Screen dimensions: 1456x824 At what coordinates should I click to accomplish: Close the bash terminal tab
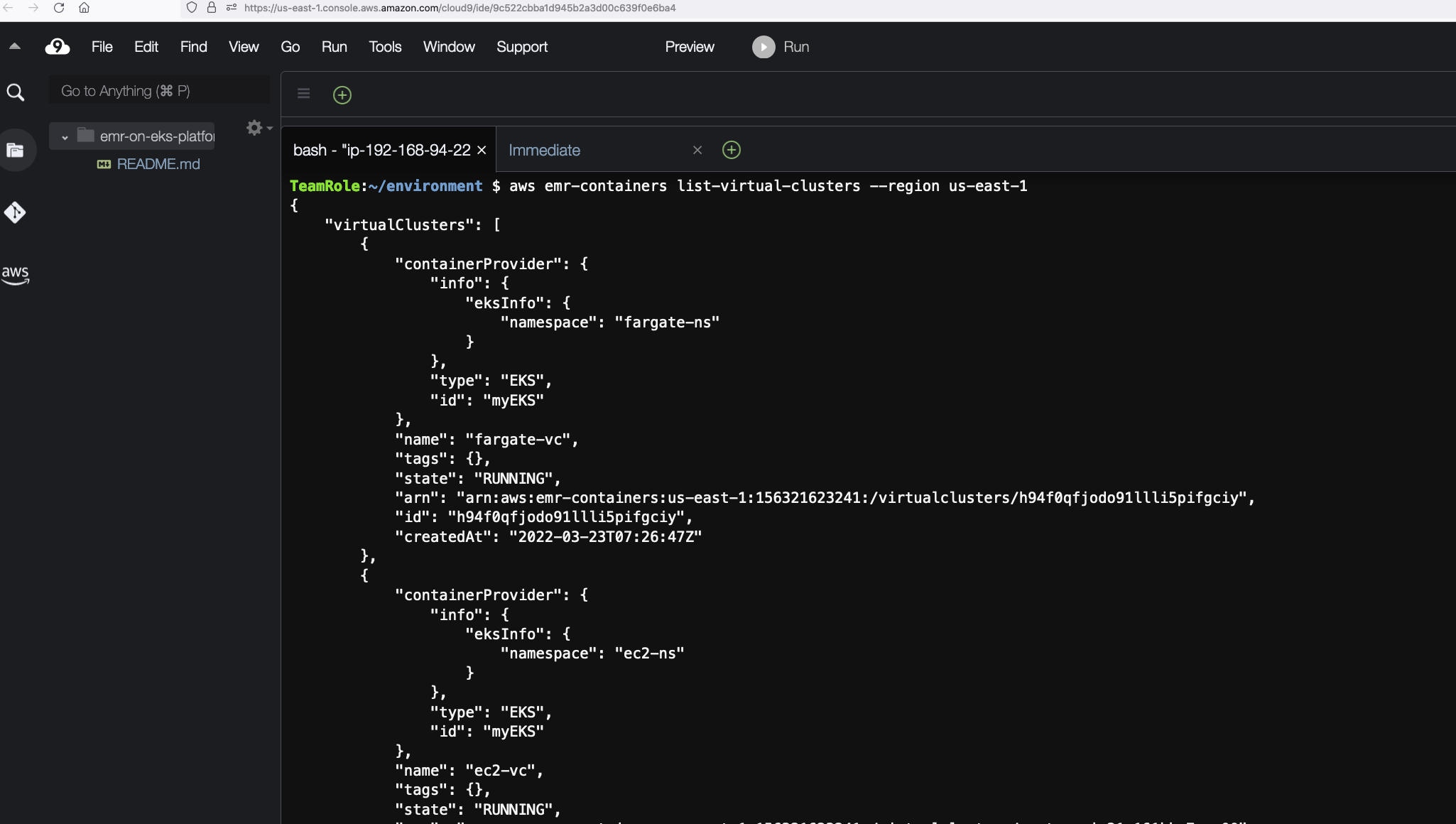tap(482, 150)
